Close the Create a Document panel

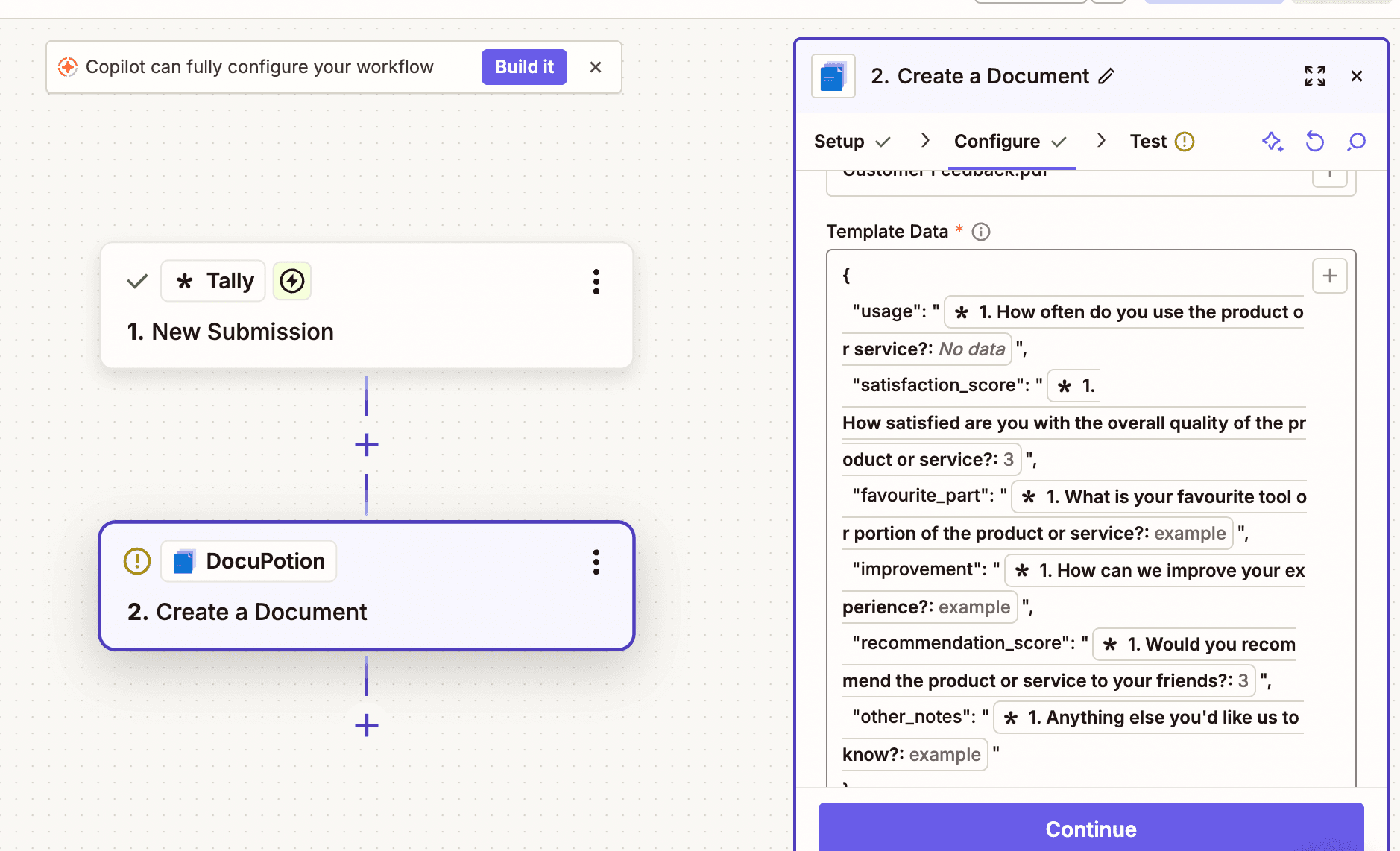1357,76
